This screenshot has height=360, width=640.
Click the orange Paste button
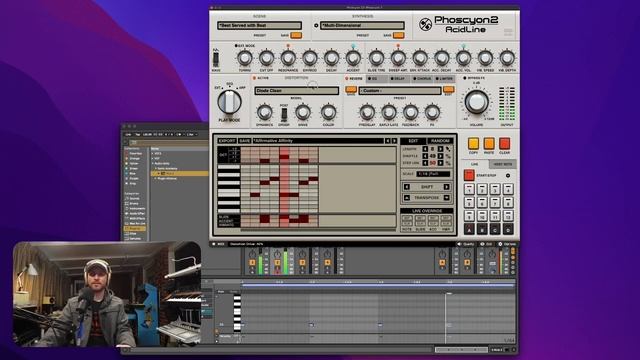click(489, 144)
